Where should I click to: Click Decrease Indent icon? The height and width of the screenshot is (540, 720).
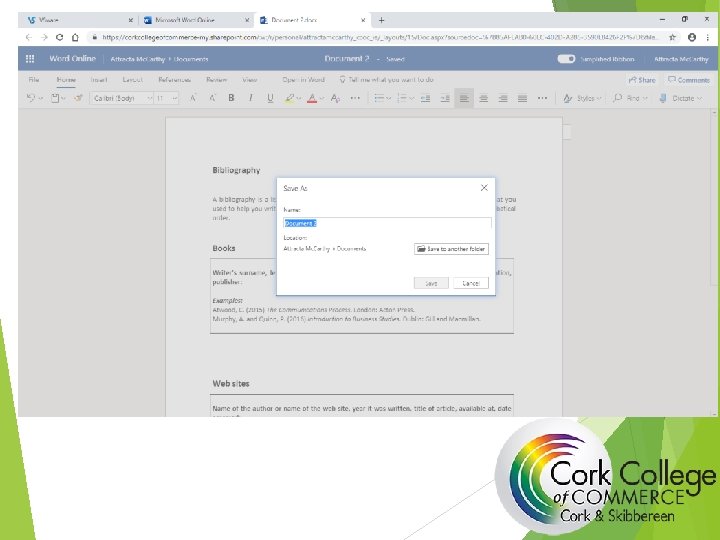[426, 98]
